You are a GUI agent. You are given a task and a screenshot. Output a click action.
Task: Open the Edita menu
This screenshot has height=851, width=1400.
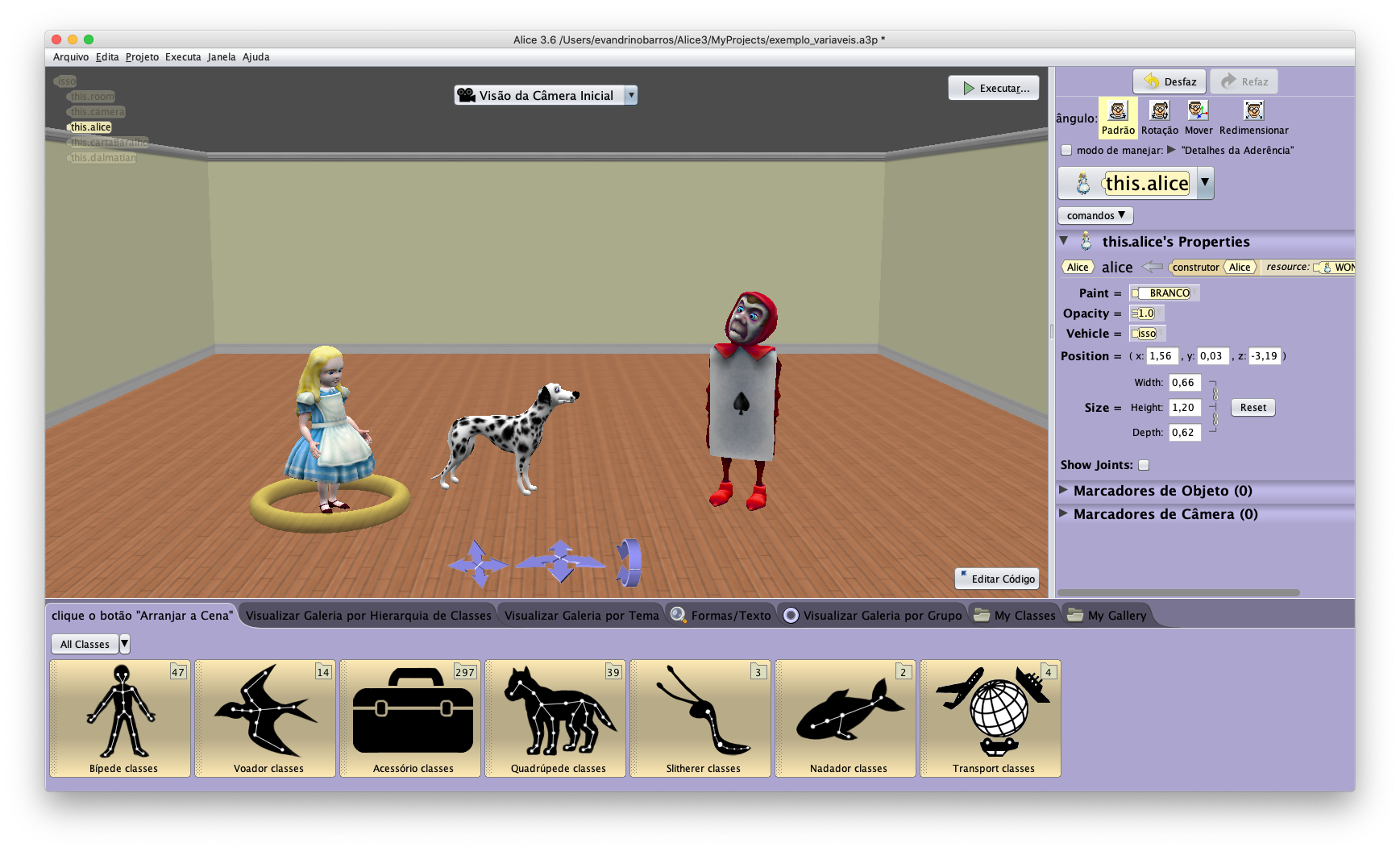[x=107, y=57]
